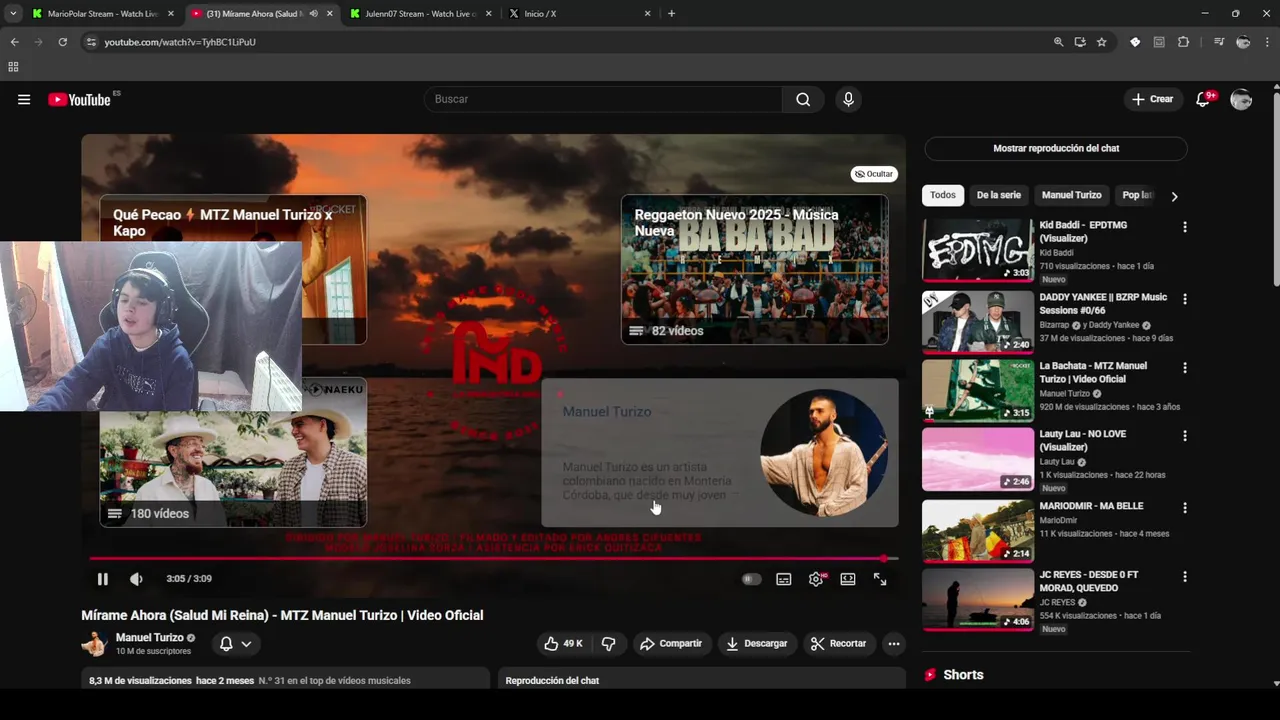Pause the video playback
The image size is (1280, 720).
click(102, 579)
